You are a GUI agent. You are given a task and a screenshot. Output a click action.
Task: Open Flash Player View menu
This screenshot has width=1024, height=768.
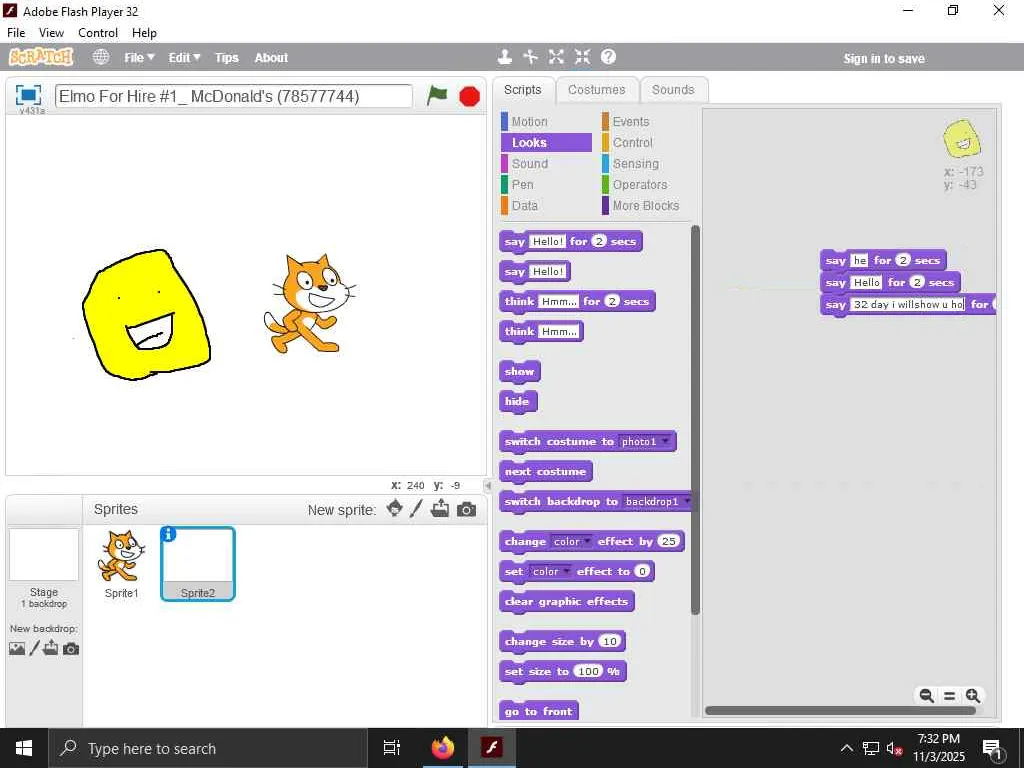pos(52,33)
